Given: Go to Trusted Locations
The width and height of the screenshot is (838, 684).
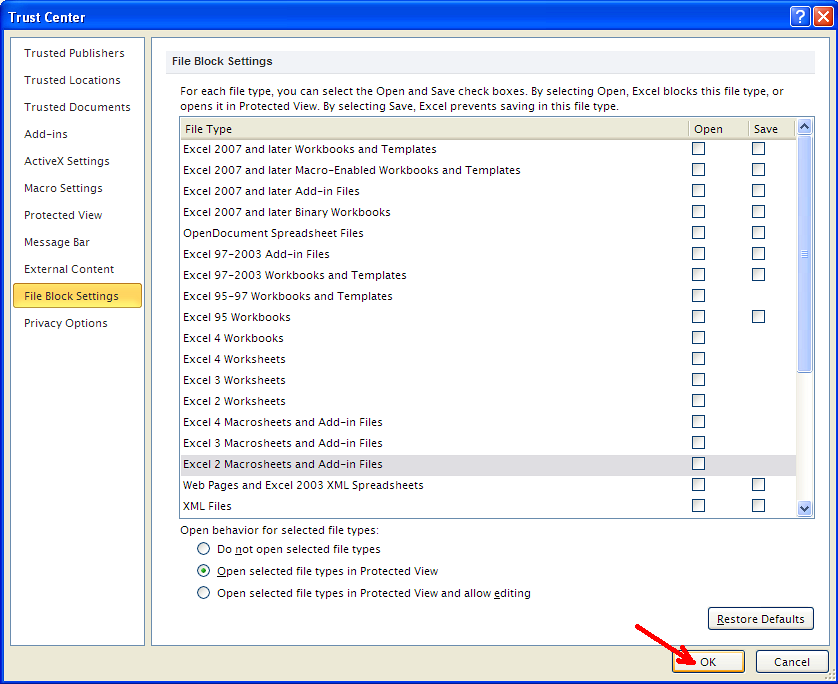Looking at the screenshot, I should pos(72,80).
